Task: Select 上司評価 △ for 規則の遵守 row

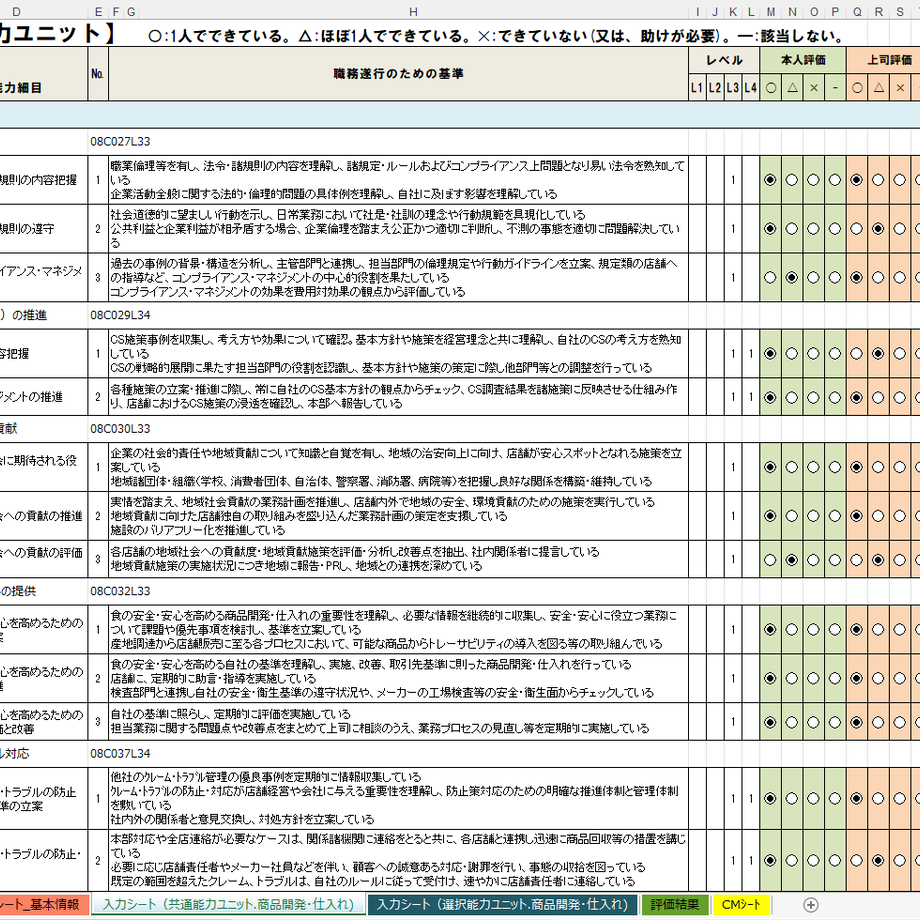Action: (x=878, y=229)
